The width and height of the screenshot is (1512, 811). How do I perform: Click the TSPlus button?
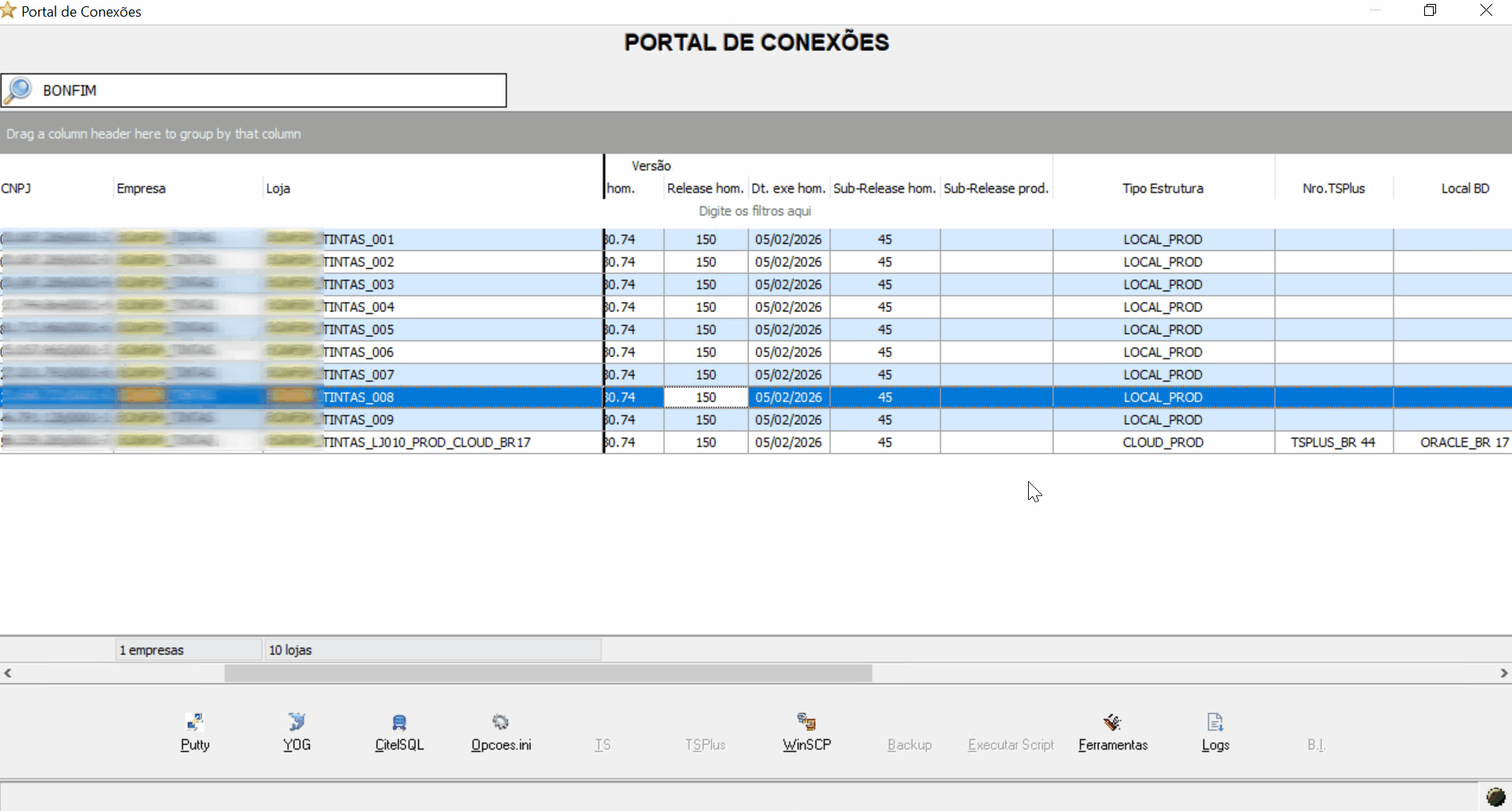(705, 745)
